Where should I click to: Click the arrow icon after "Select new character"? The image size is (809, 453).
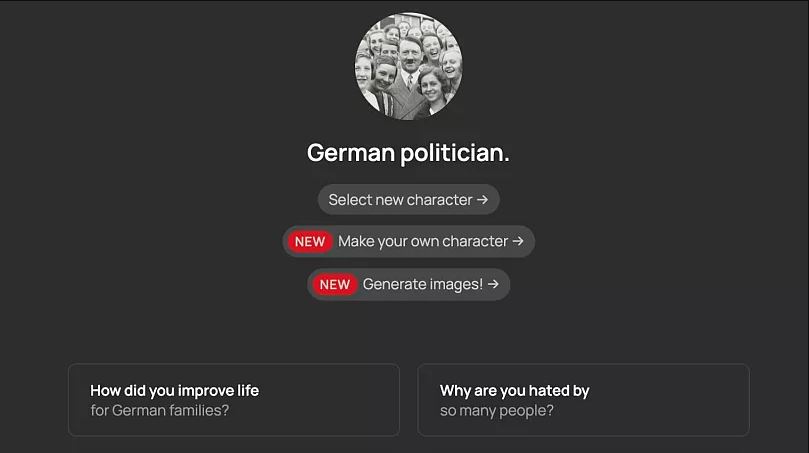coord(482,200)
